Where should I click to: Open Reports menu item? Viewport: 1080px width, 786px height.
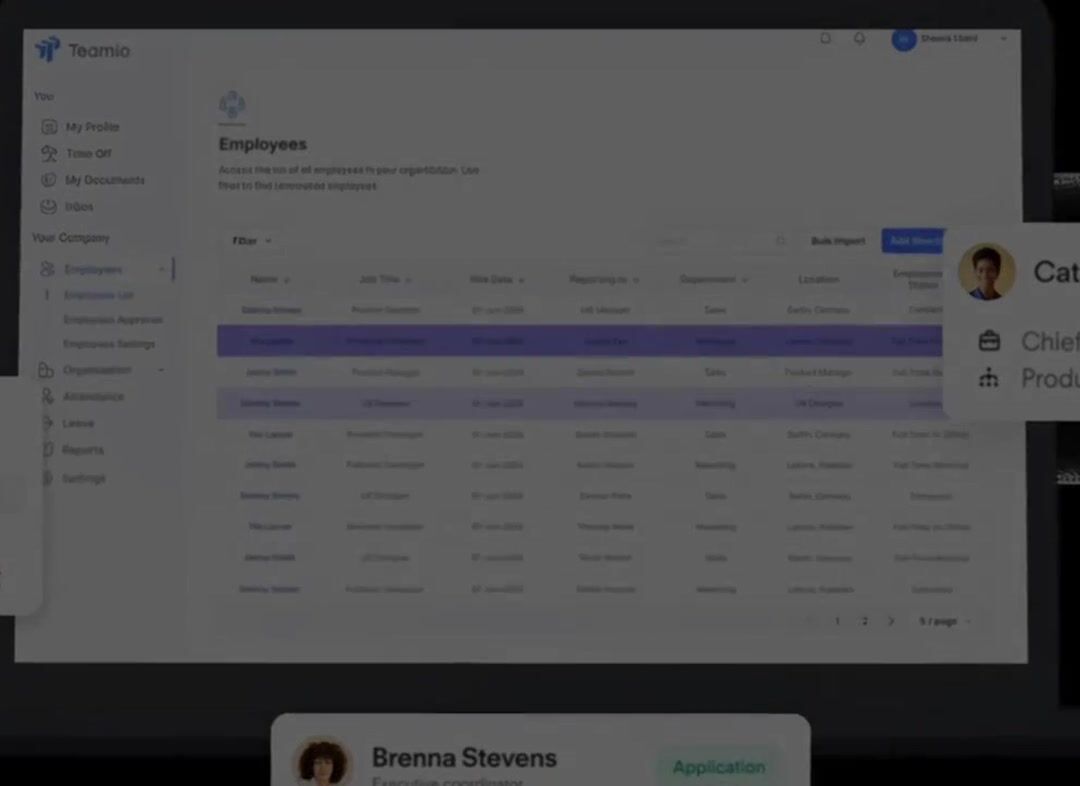pos(83,450)
